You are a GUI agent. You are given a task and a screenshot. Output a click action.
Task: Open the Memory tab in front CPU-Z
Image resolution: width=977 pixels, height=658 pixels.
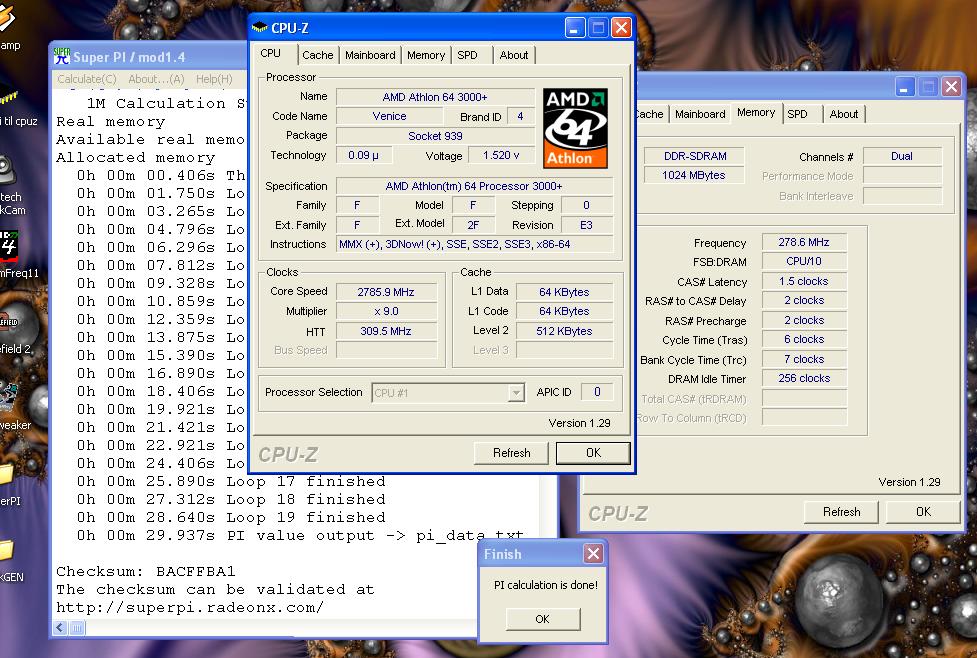point(426,55)
